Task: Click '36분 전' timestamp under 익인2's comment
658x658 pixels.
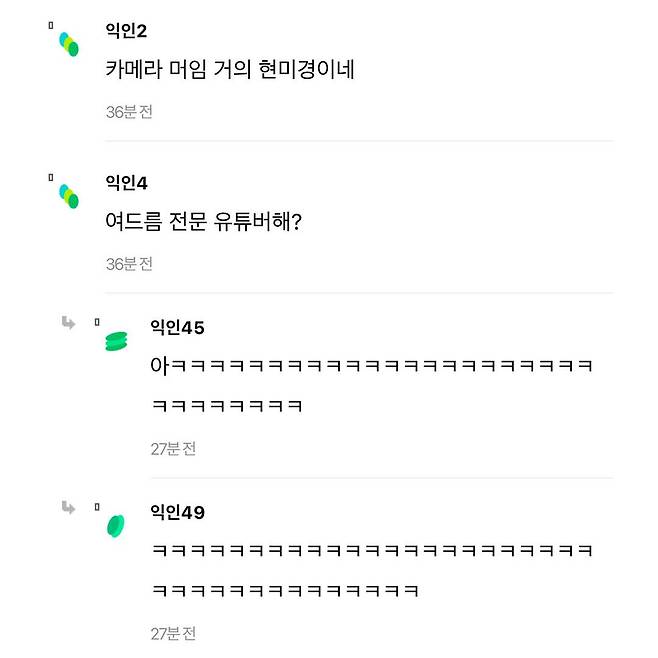Action: [x=129, y=112]
